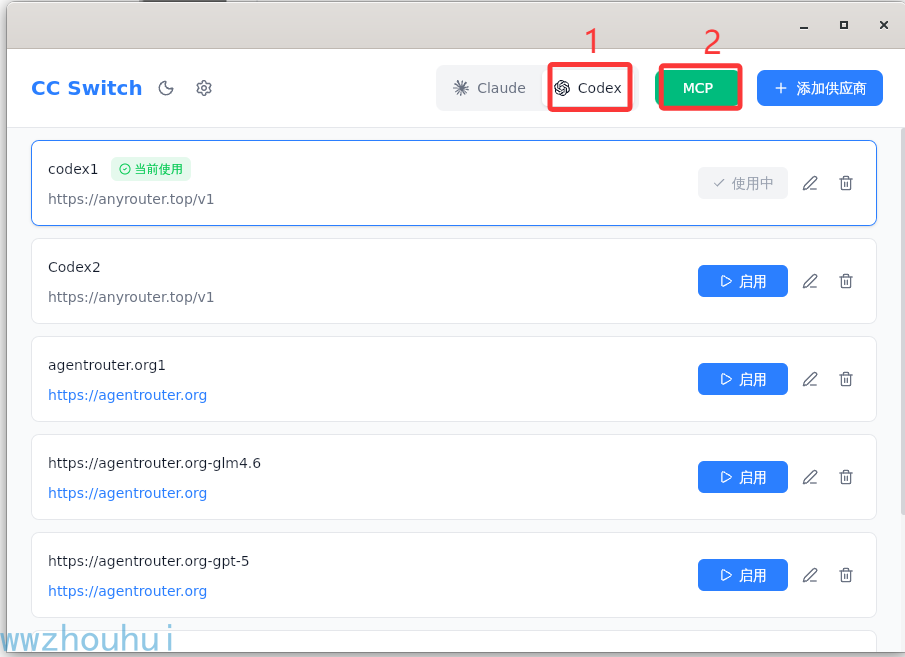Delete the agentrouter.org-gpt-5 provider
The width and height of the screenshot is (905, 657).
coord(846,576)
